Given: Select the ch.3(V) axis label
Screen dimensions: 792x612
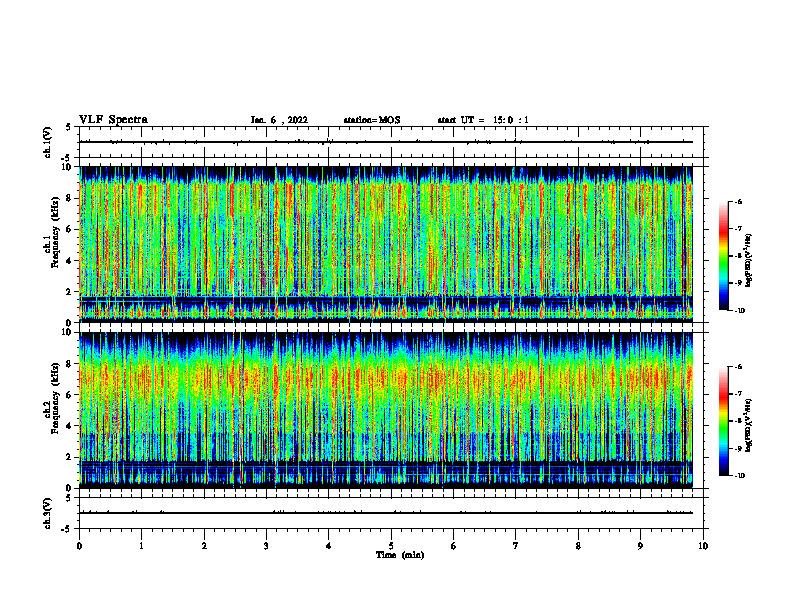Looking at the screenshot, I should [x=47, y=513].
